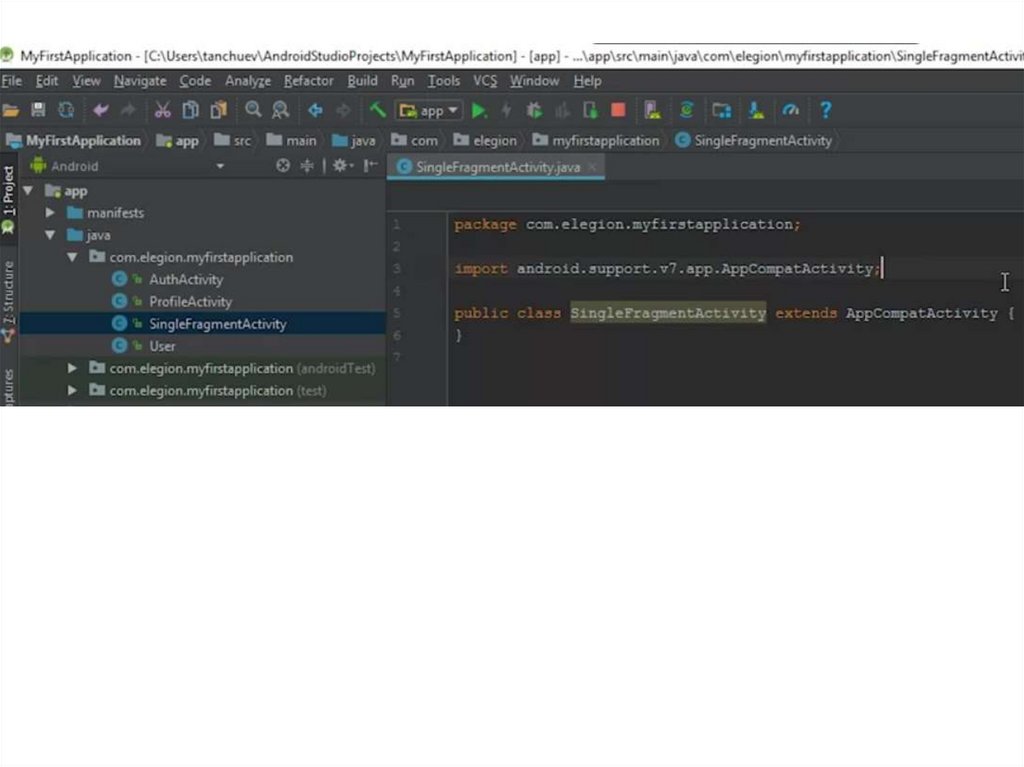Click the red Stop button
The width and height of the screenshot is (1024, 767).
[618, 110]
